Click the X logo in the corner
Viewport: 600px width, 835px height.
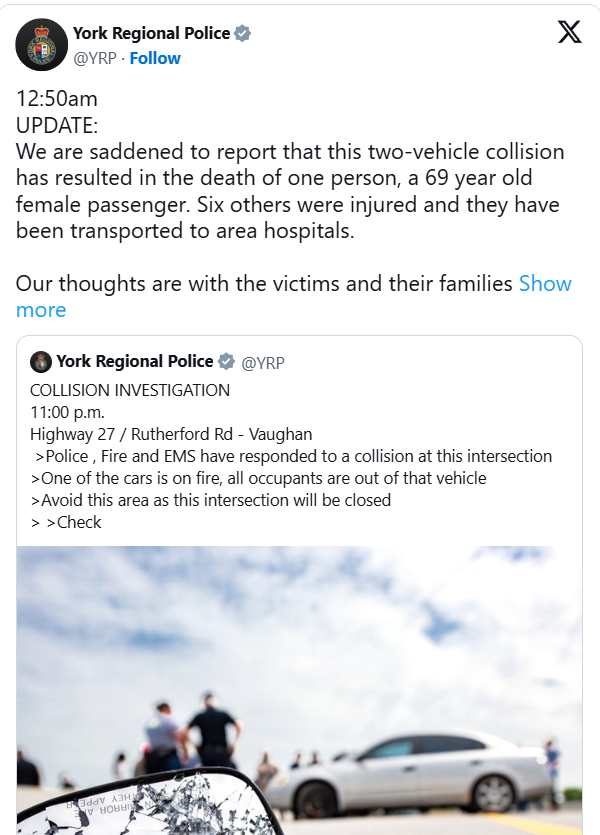pos(569,33)
